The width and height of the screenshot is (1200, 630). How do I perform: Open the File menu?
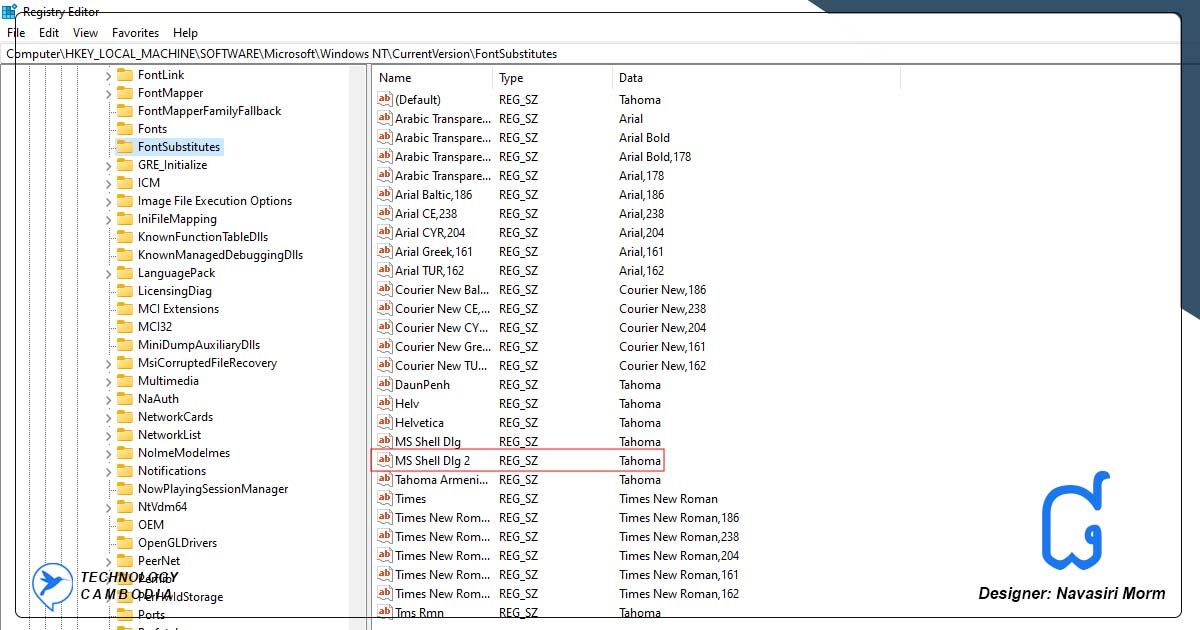[15, 33]
